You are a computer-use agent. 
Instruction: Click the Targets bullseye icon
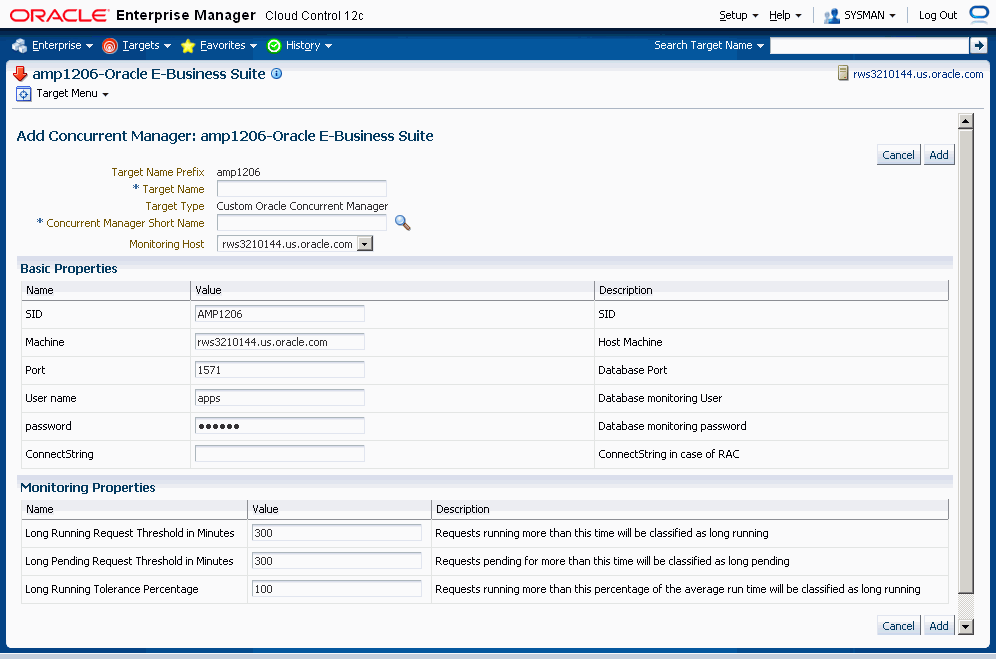pos(110,46)
